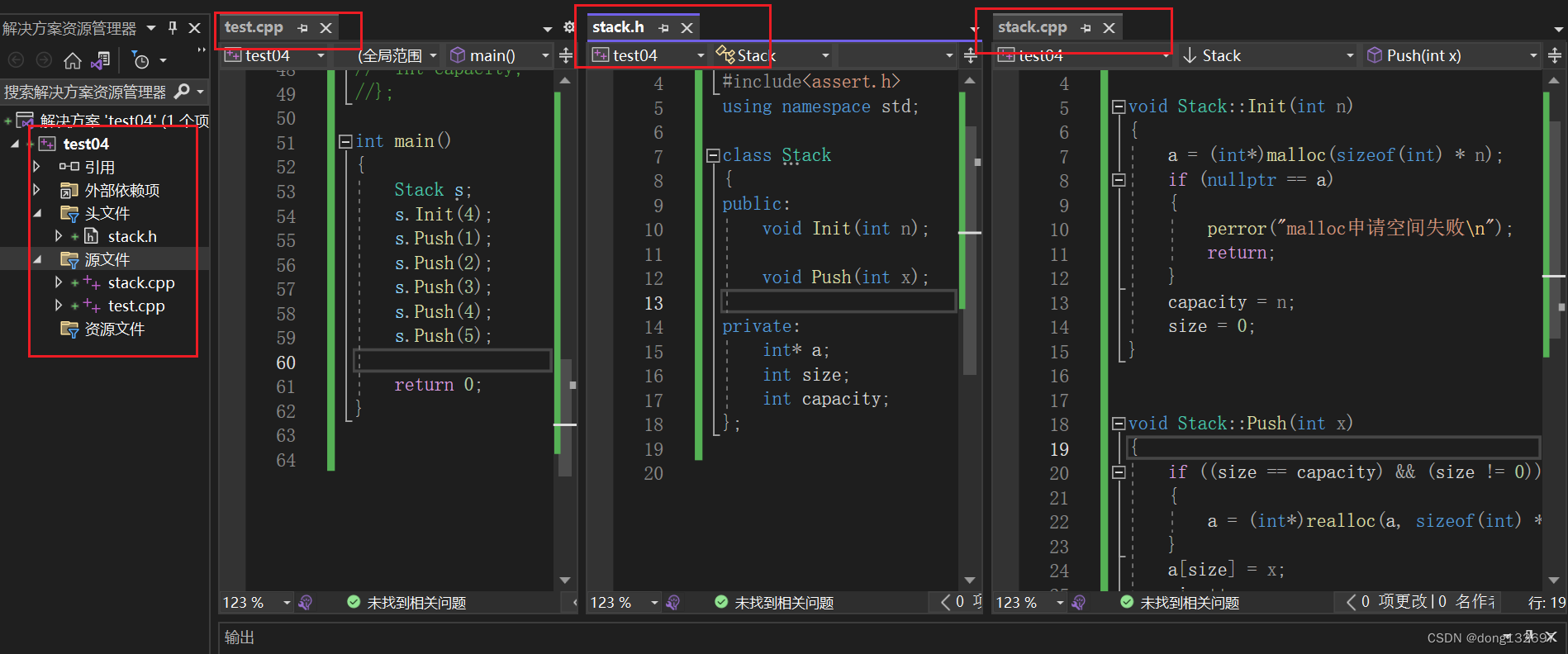Click the scroll down arrow in stack.cpp editor
Viewport: 1568px width, 654px height.
tap(1553, 581)
